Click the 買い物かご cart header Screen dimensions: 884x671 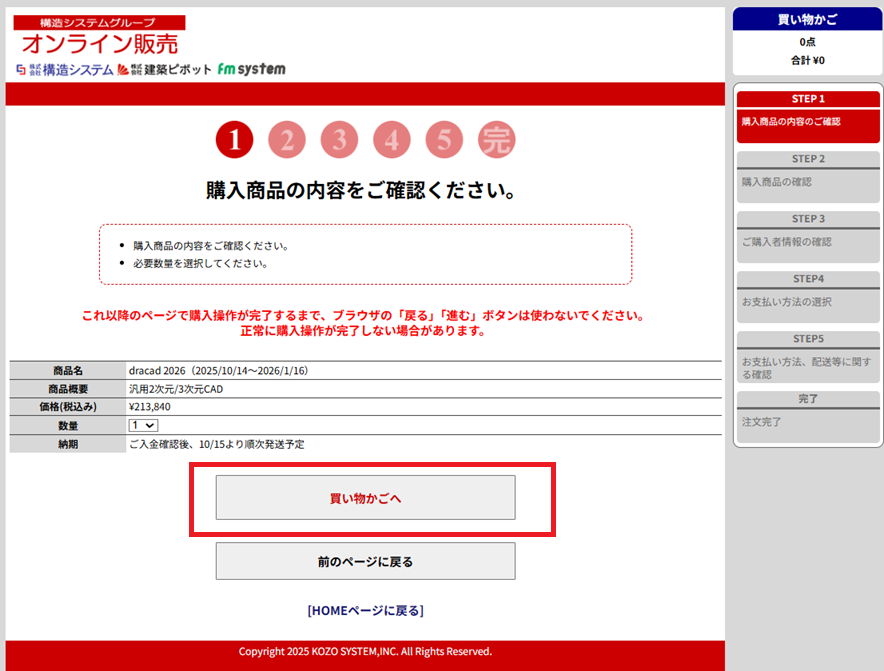pos(808,19)
